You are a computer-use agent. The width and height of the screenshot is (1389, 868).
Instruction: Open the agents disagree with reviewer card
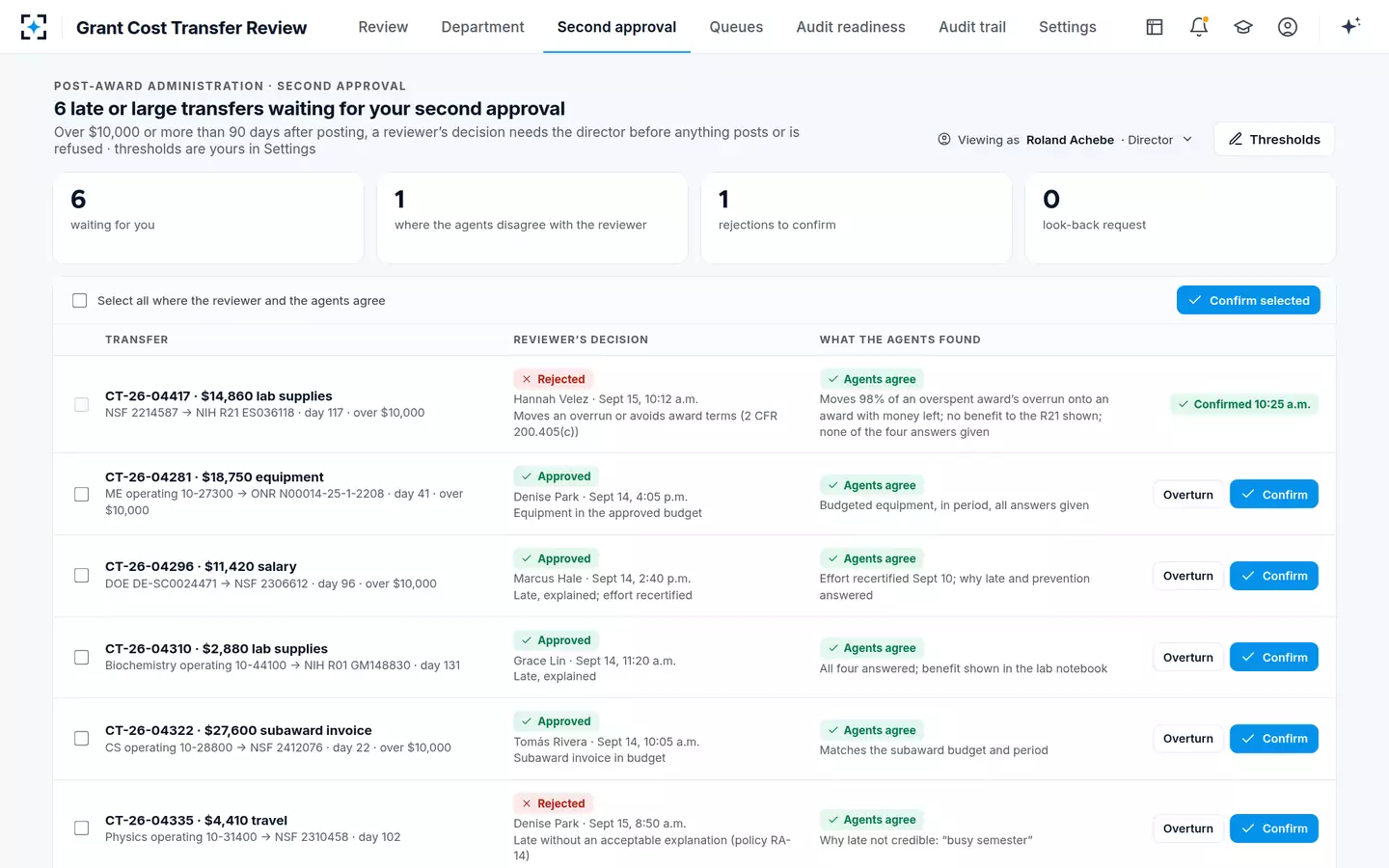(x=532, y=218)
